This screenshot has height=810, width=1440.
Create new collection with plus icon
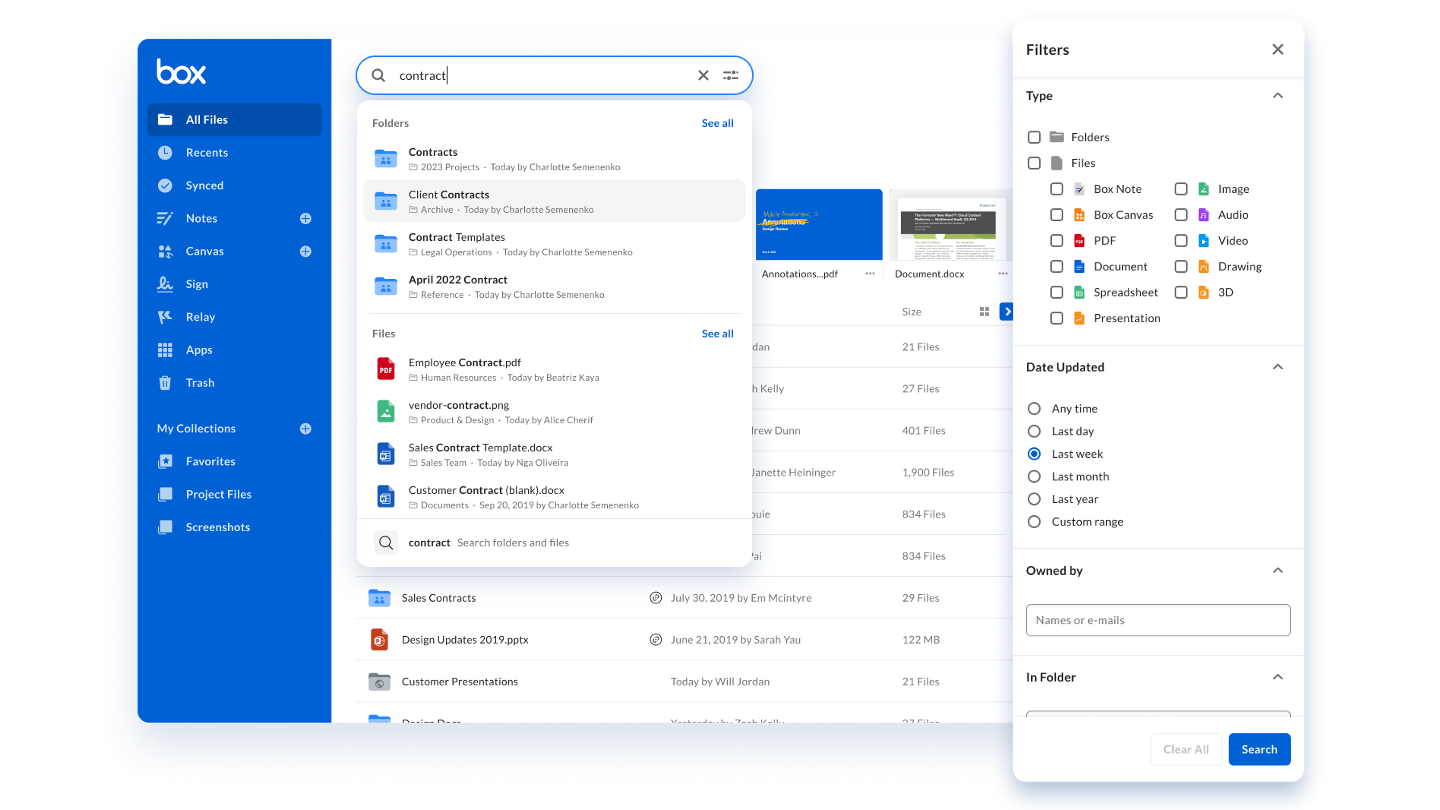305,428
